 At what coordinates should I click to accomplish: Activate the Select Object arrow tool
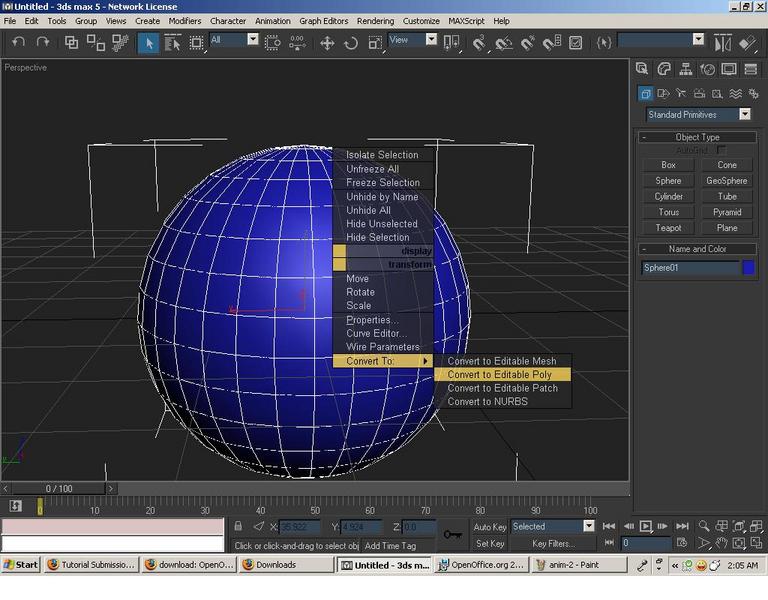pyautogui.click(x=148, y=43)
